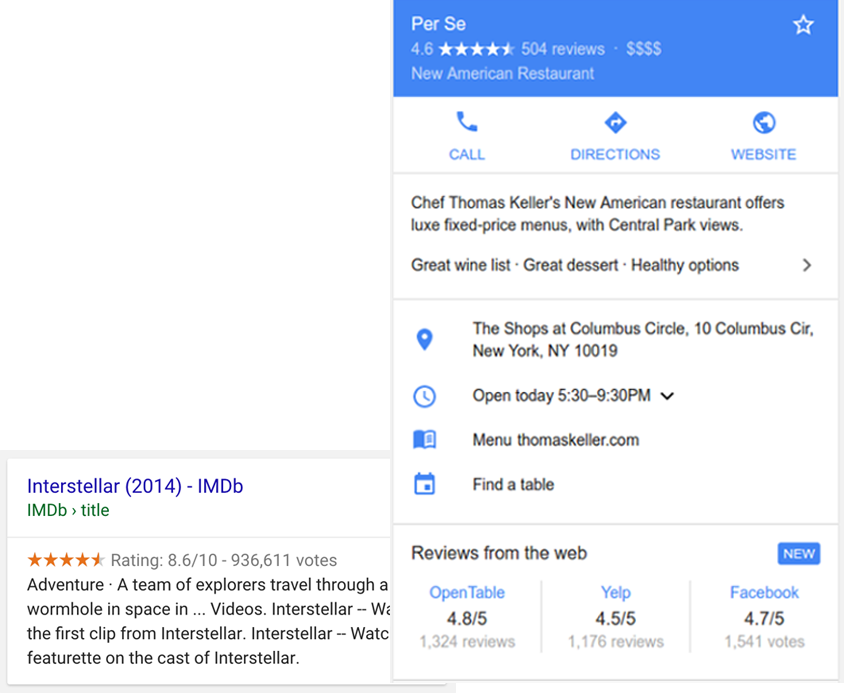This screenshot has height=693, width=844.
Task: Click the calendar reservation icon
Action: coord(424,484)
